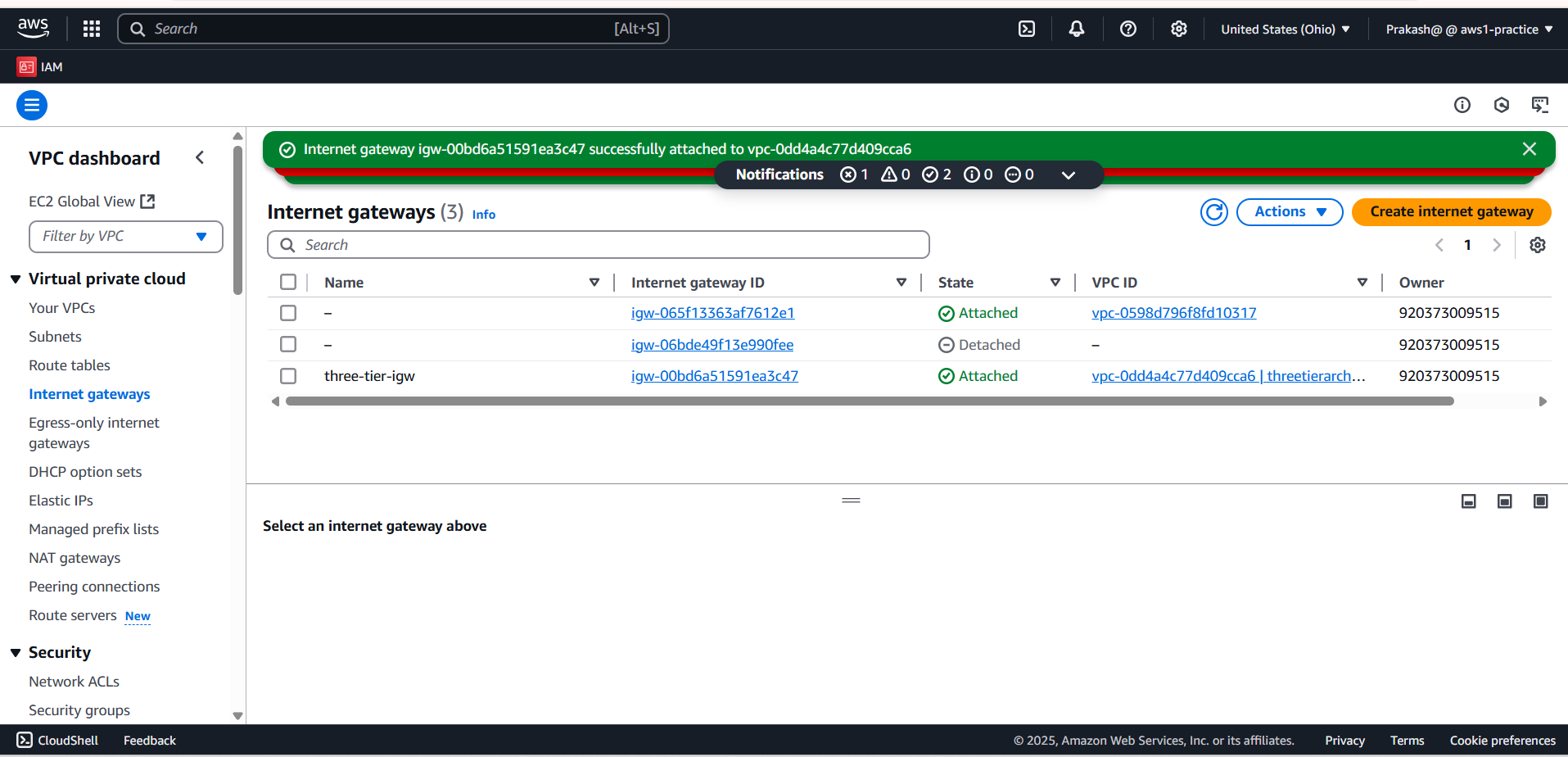Collapse the Security section
The image size is (1568, 757).
tap(16, 653)
